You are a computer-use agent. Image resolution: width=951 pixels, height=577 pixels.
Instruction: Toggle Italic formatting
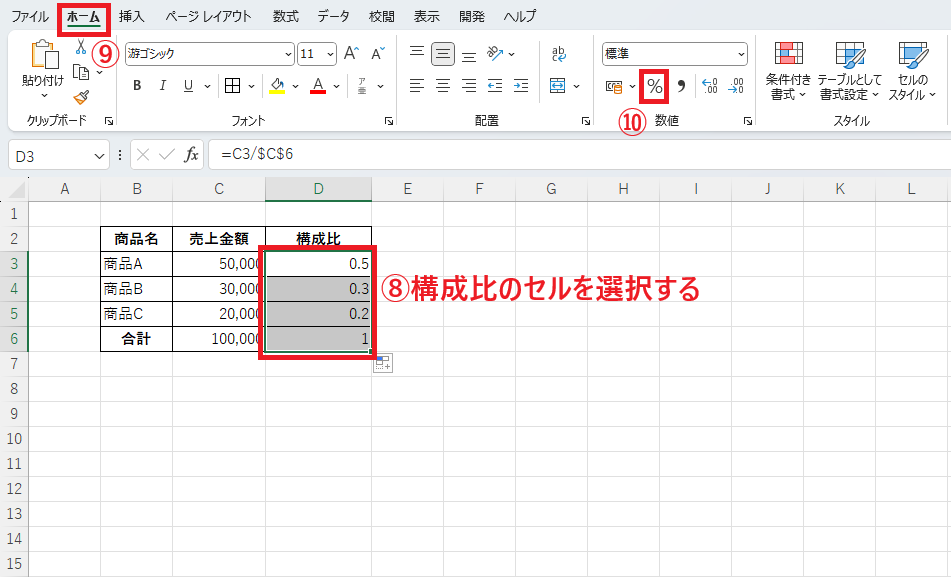point(163,86)
